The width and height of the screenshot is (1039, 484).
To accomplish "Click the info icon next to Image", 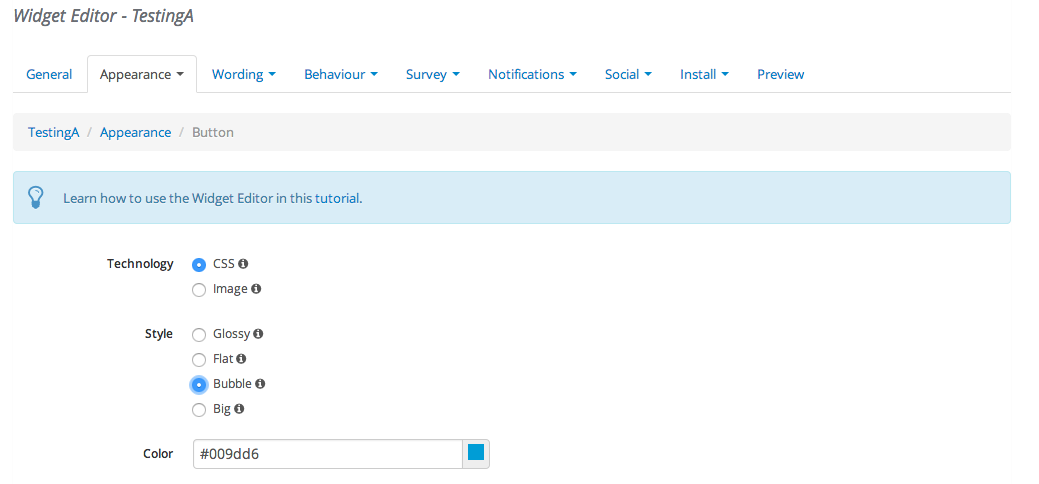I will point(256,289).
